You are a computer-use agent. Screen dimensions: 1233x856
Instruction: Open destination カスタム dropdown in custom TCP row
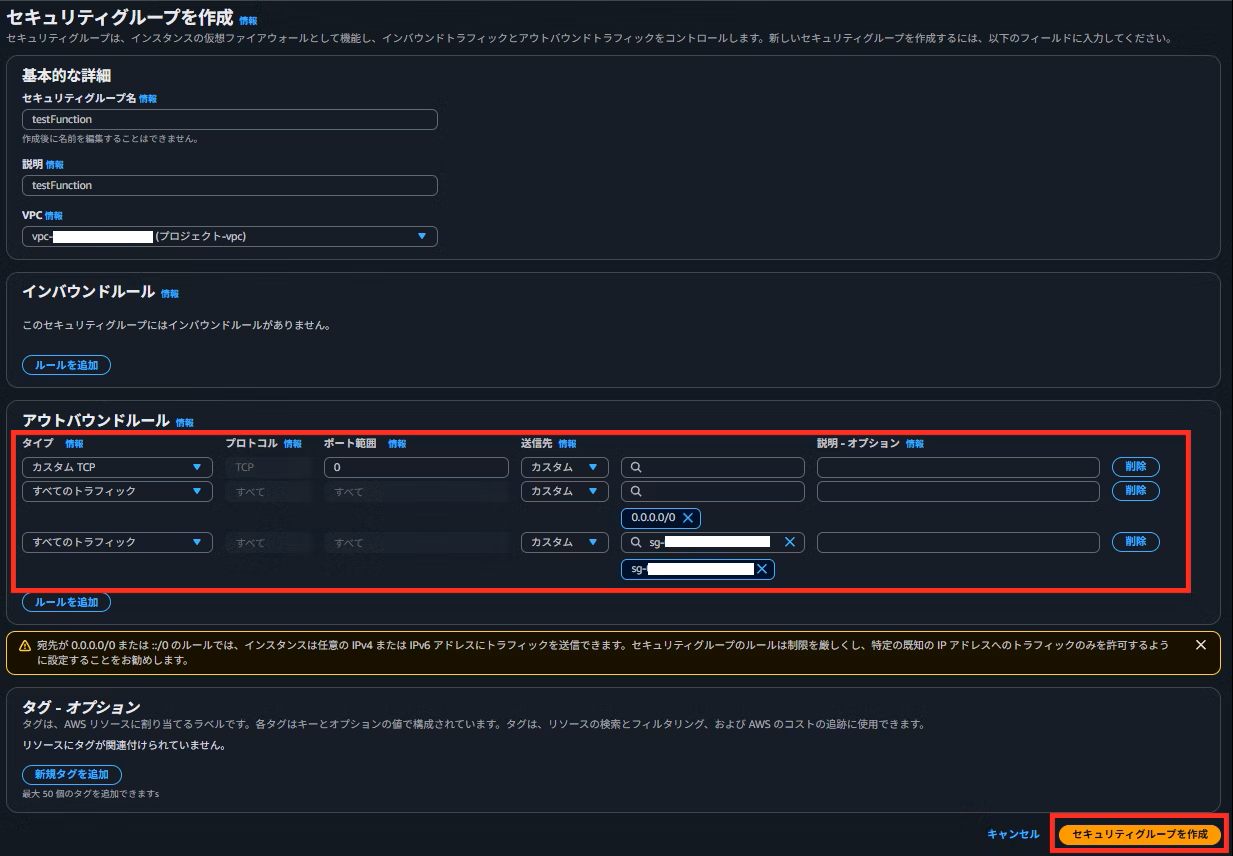pyautogui.click(x=565, y=467)
